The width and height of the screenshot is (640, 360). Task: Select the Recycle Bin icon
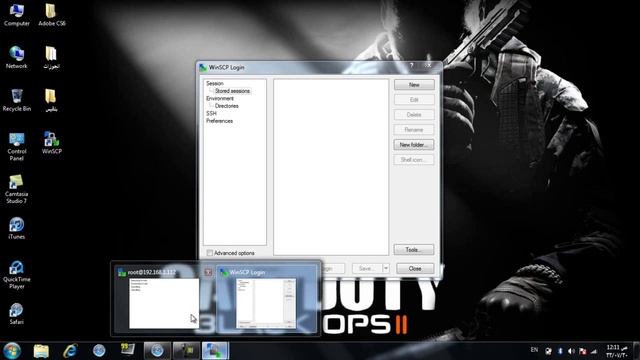[17, 100]
